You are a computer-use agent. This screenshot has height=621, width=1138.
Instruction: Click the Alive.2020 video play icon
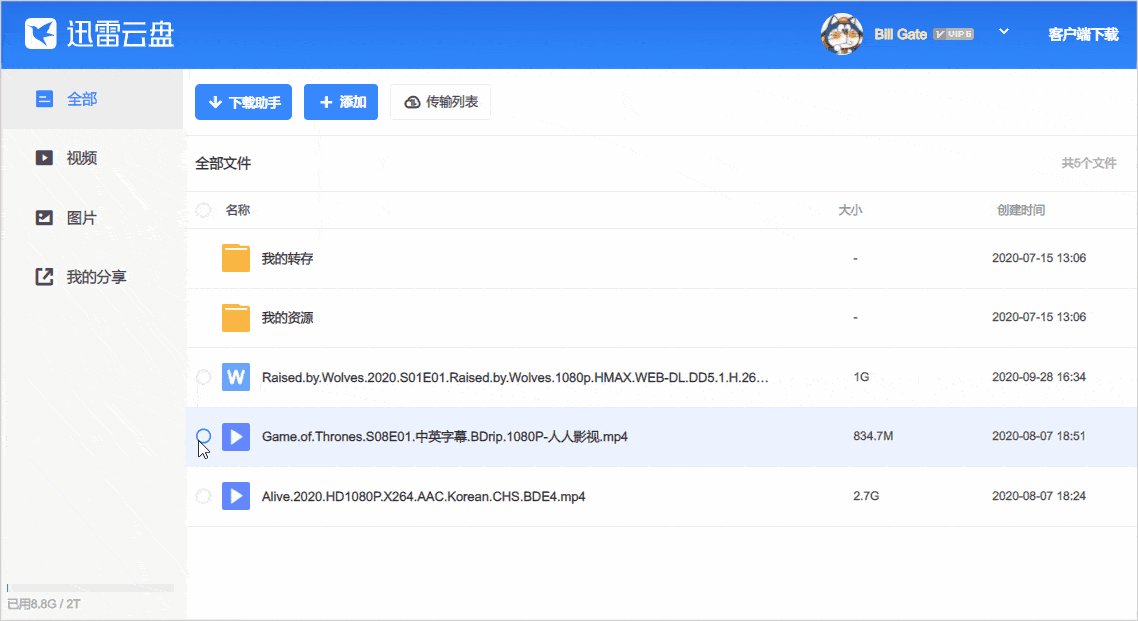[x=236, y=496]
